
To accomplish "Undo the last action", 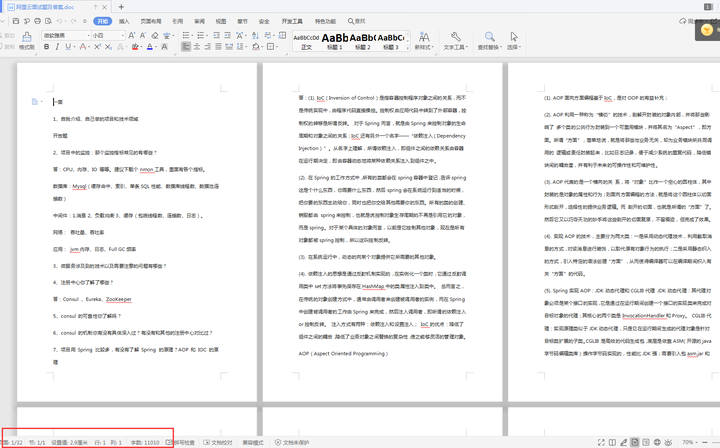I will point(59,21).
